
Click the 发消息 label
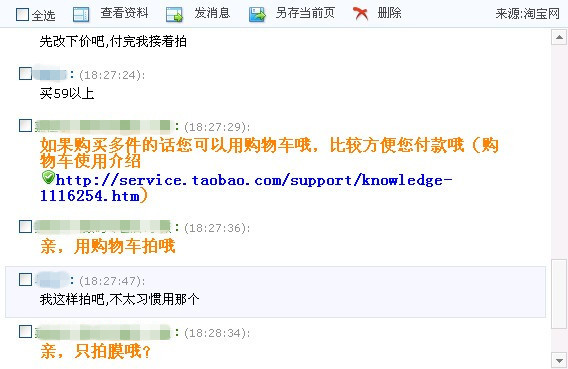click(x=212, y=13)
